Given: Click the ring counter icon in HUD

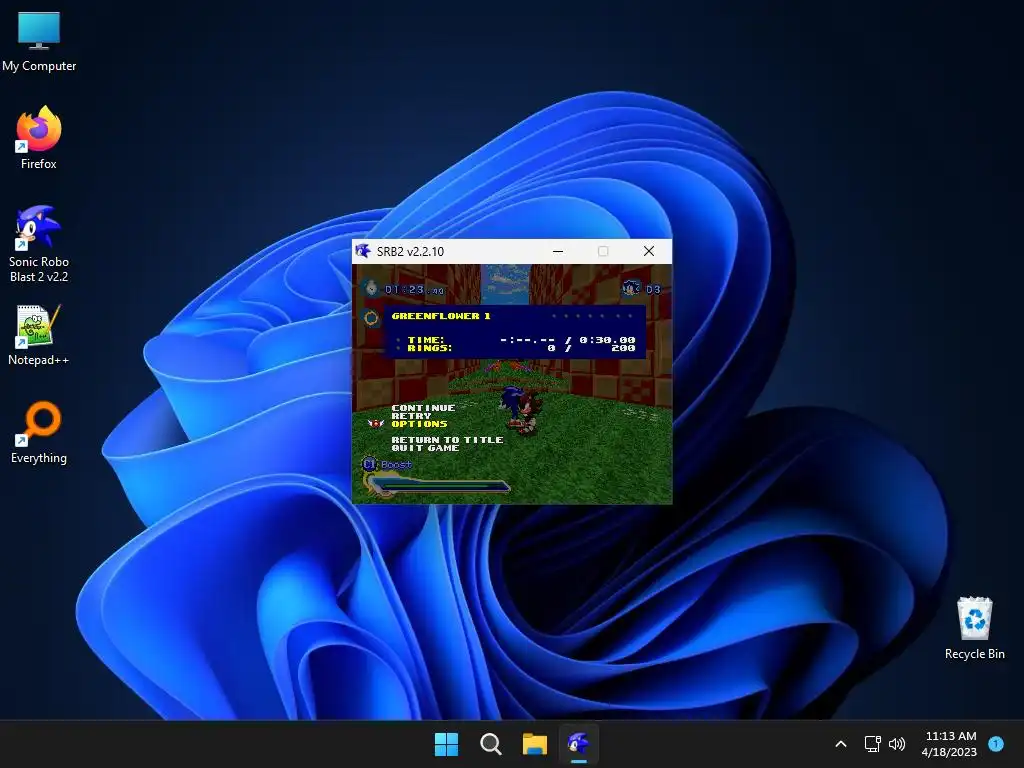Looking at the screenshot, I should coord(371,318).
